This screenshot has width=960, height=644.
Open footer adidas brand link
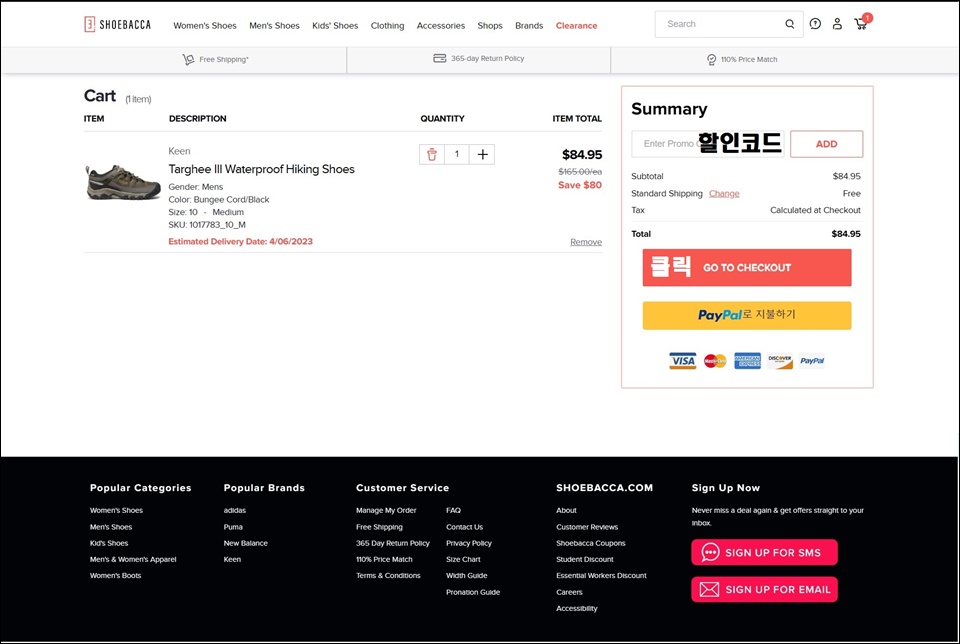[x=234, y=510]
